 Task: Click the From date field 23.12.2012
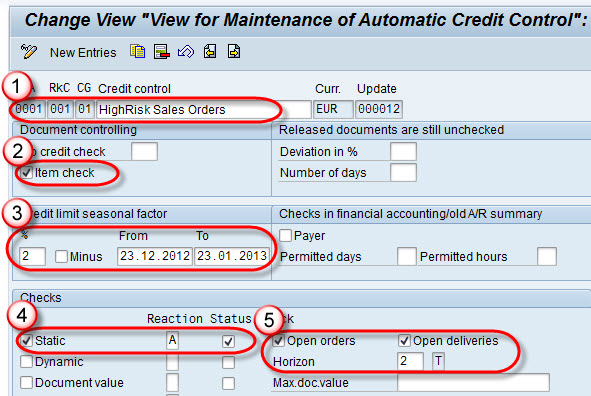(x=155, y=257)
